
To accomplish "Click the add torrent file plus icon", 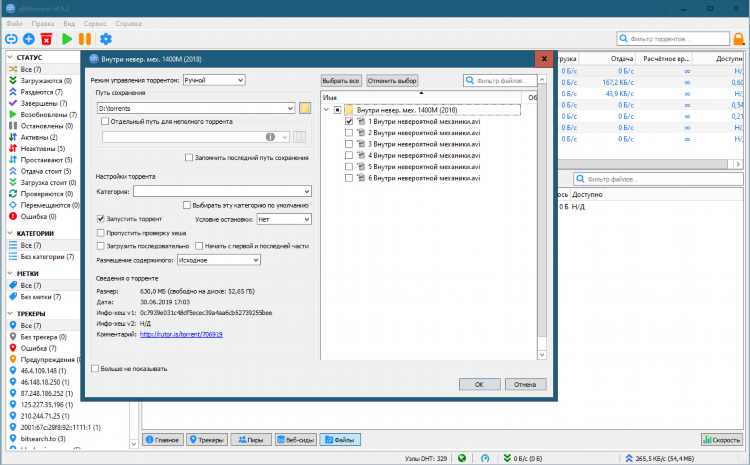I will click(x=29, y=39).
